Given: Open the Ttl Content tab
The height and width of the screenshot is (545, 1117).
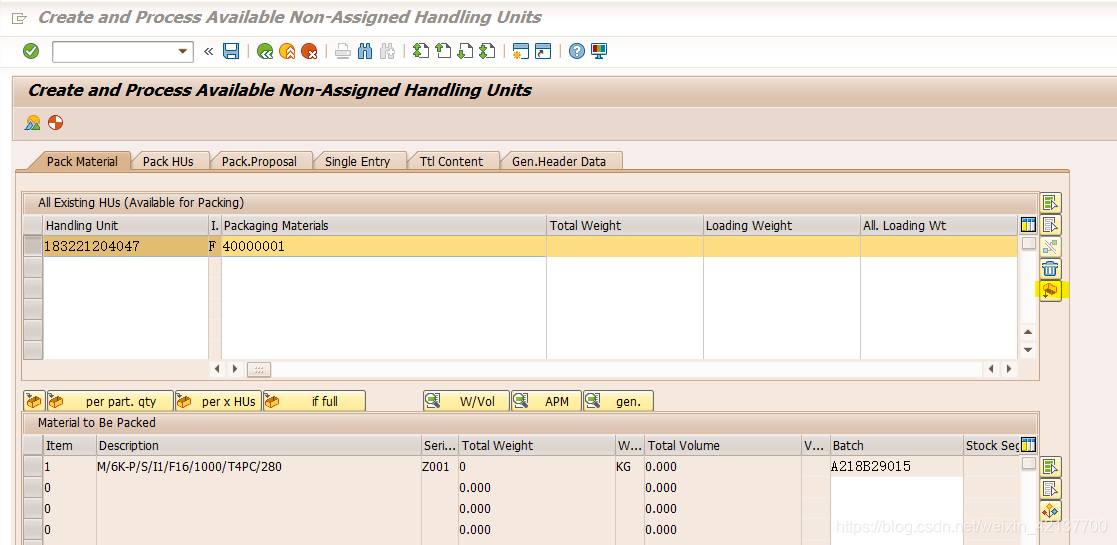Looking at the screenshot, I should 452,162.
